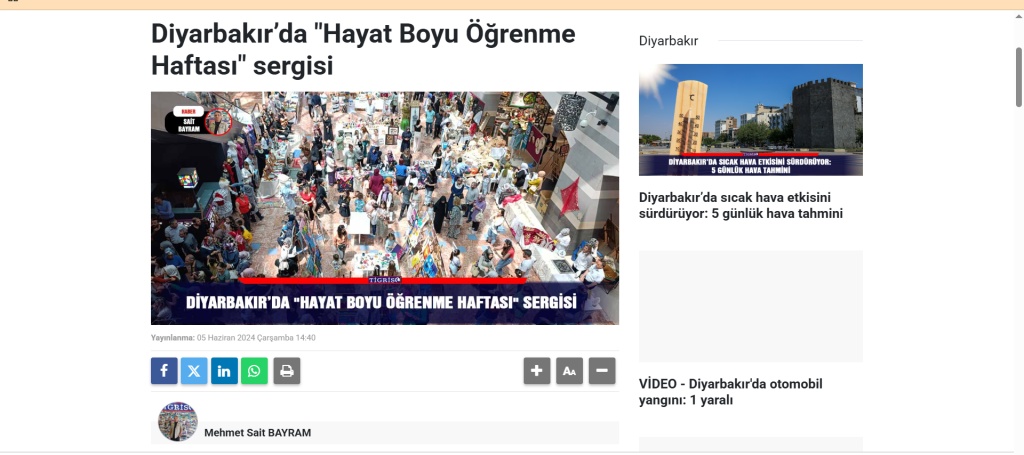Open the 5 günlük hava tahmini headline

tap(741, 205)
